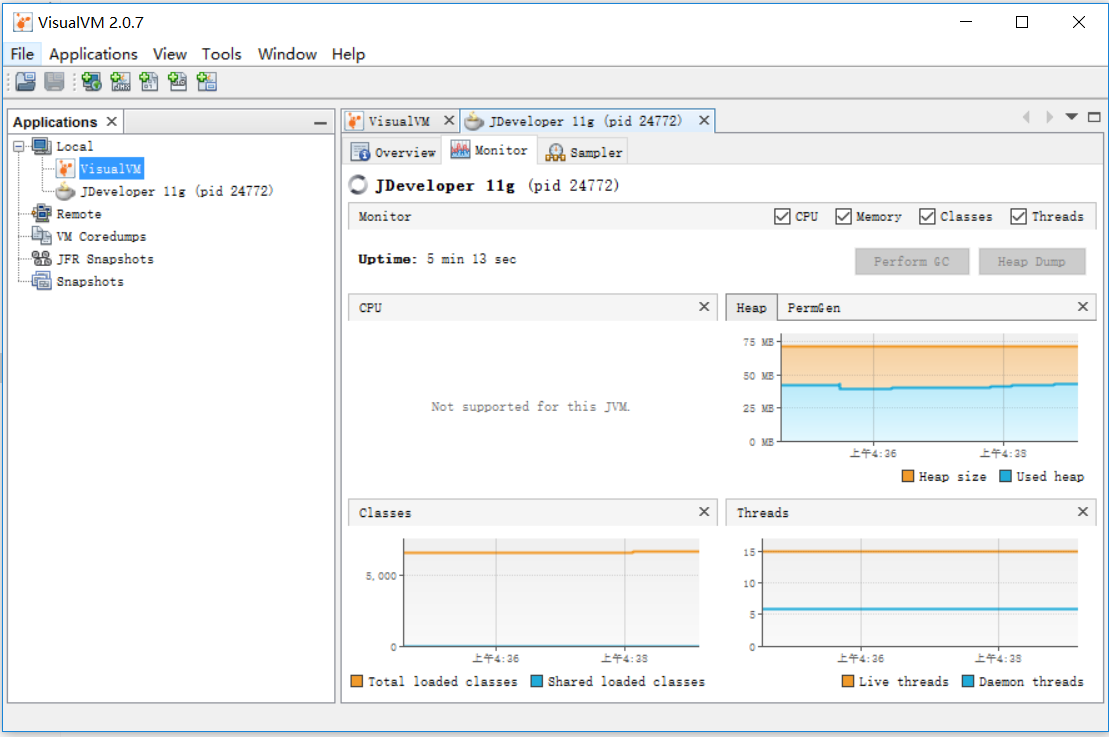Click the Perform GC button
This screenshot has width=1109, height=737.
(912, 262)
